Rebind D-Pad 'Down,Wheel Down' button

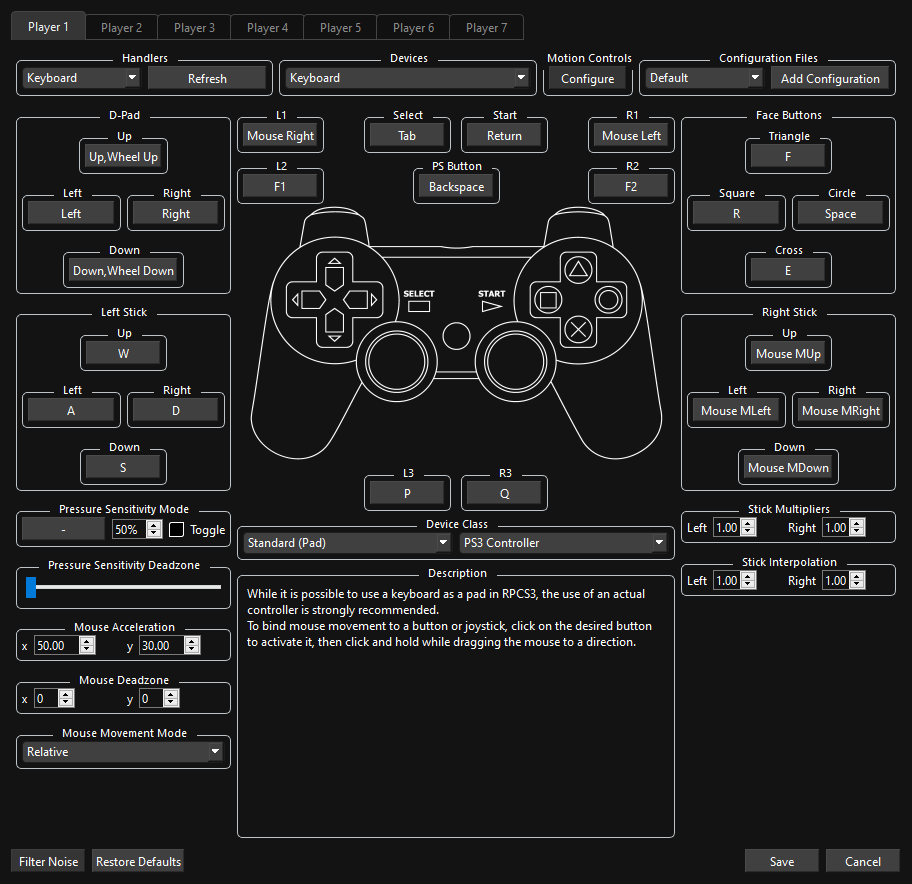pyautogui.click(x=123, y=270)
